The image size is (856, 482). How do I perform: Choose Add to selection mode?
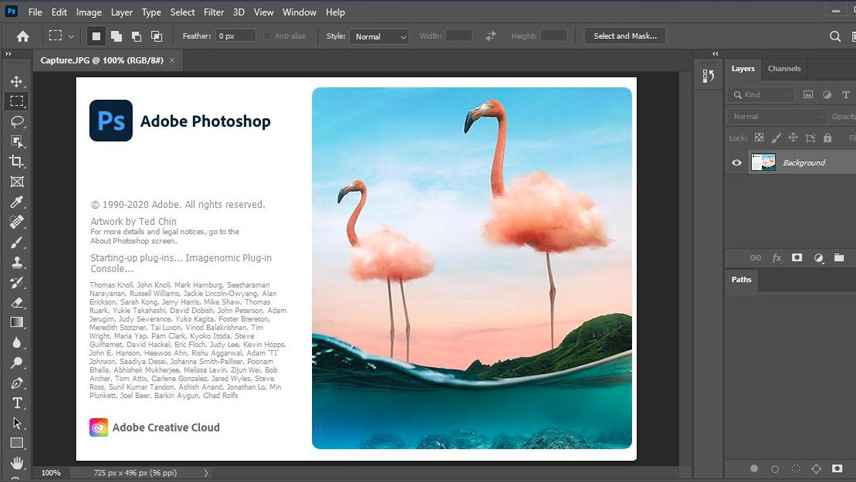tap(116, 37)
